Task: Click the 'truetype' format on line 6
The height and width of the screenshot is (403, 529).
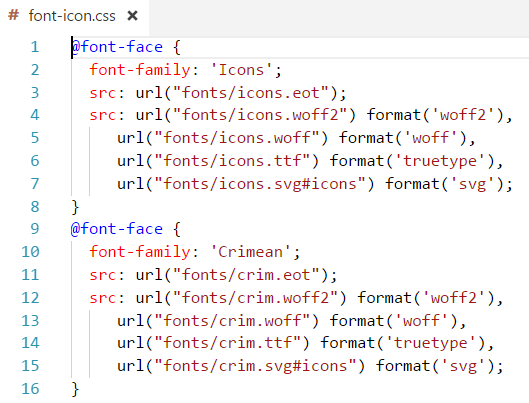Action: (440, 161)
